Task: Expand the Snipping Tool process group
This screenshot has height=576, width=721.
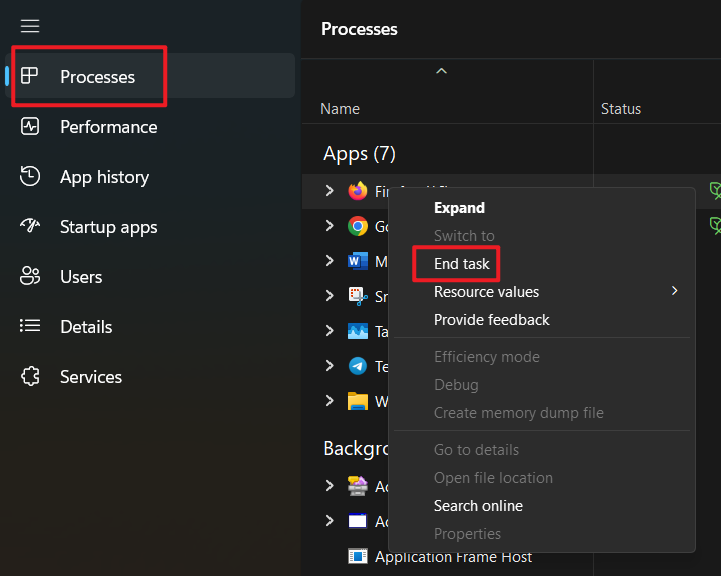Action: coord(329,296)
